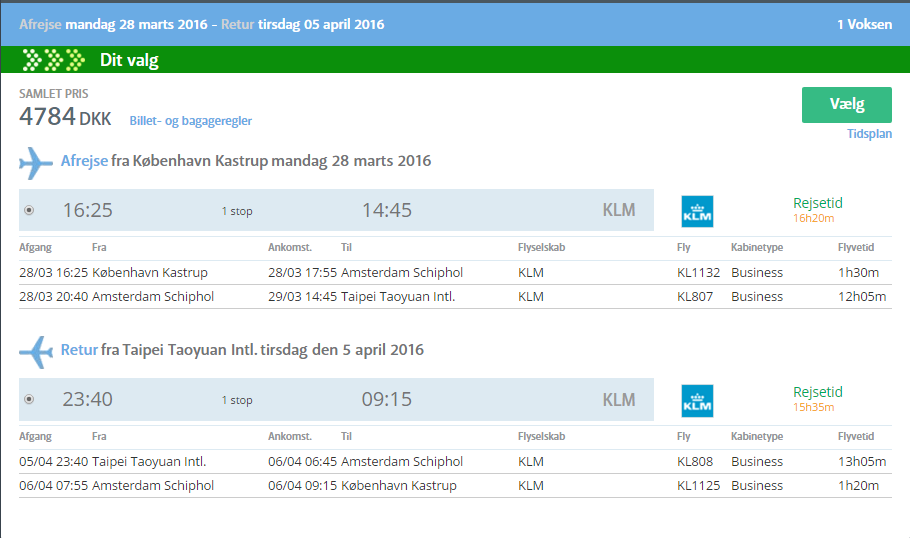Select the 23:40 return radio button

[x=29, y=399]
